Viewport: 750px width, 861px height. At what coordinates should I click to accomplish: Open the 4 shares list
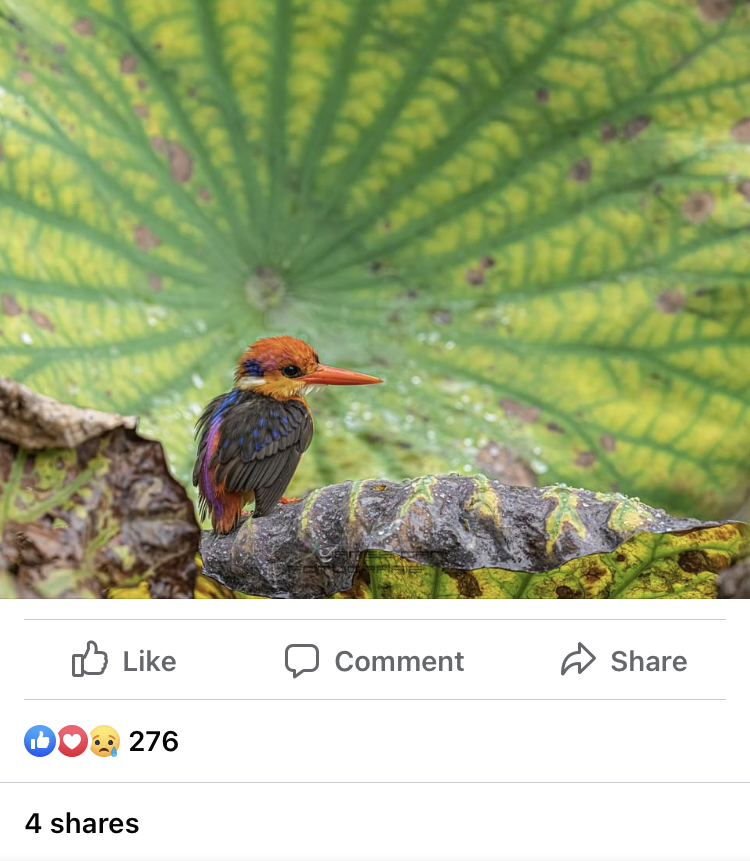[x=82, y=824]
